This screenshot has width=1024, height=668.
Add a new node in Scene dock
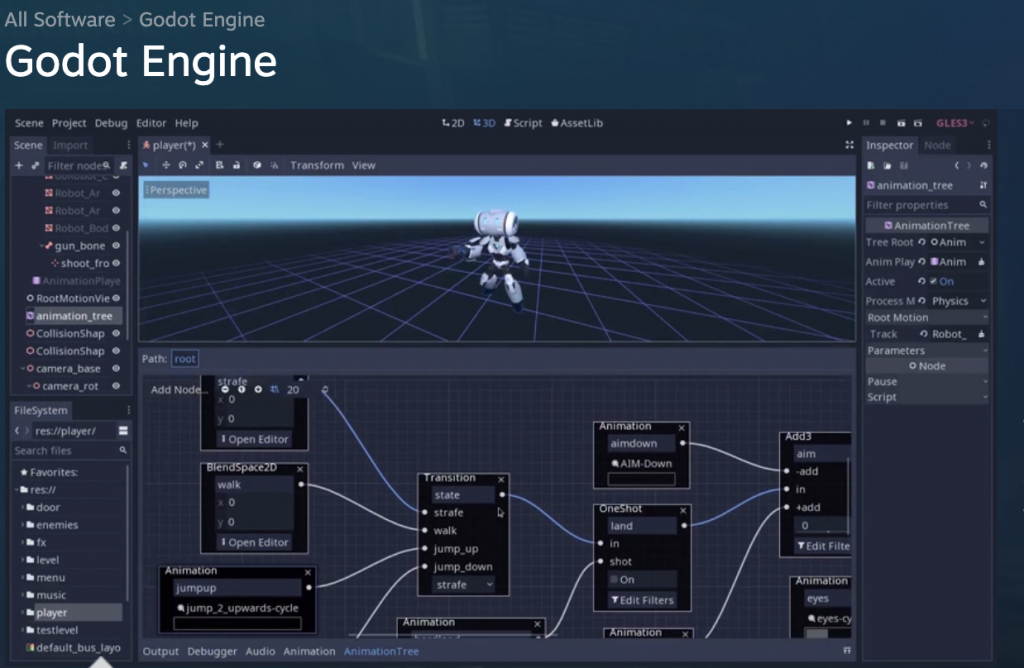(x=18, y=165)
